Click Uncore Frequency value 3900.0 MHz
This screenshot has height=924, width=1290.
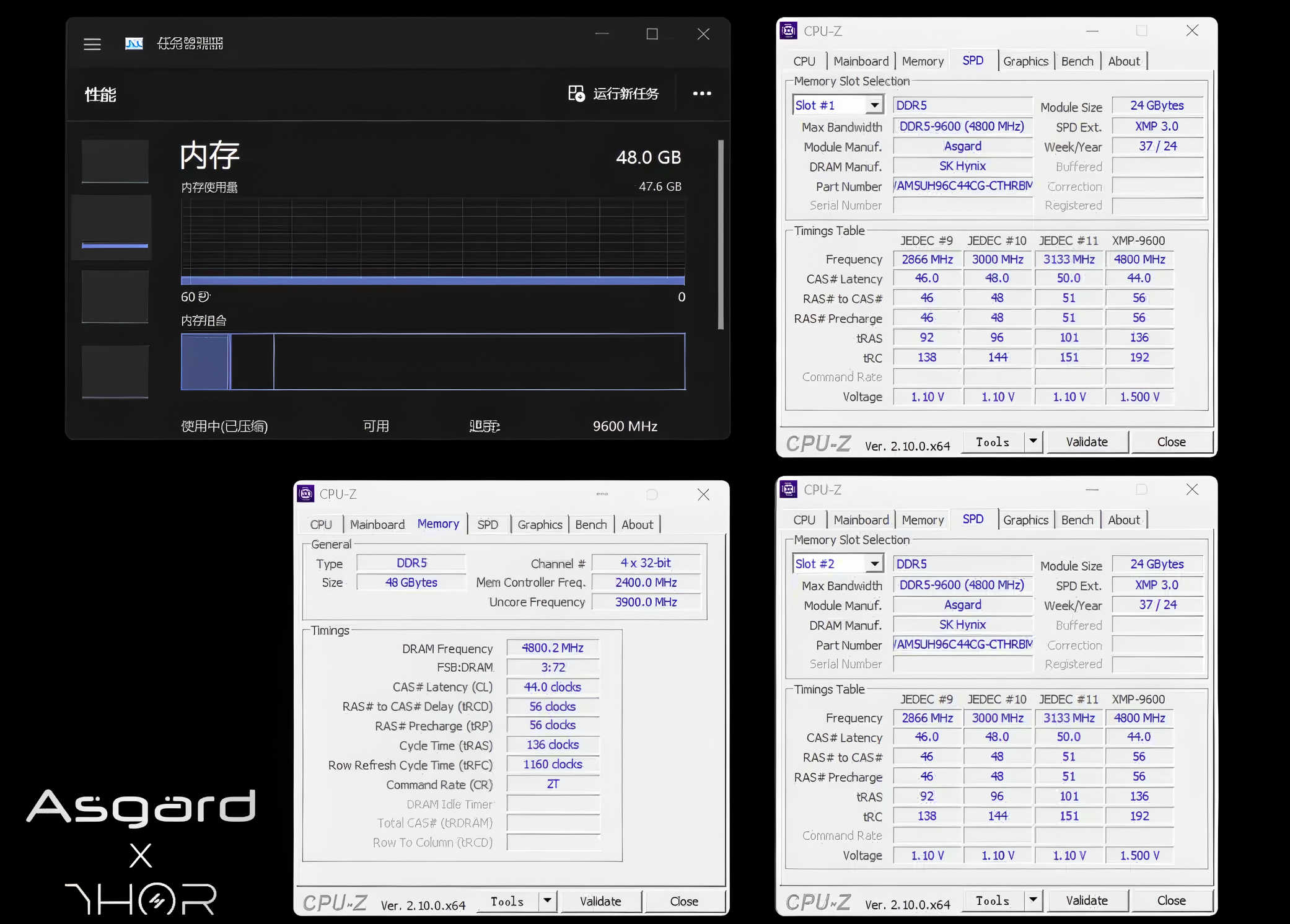coord(646,602)
